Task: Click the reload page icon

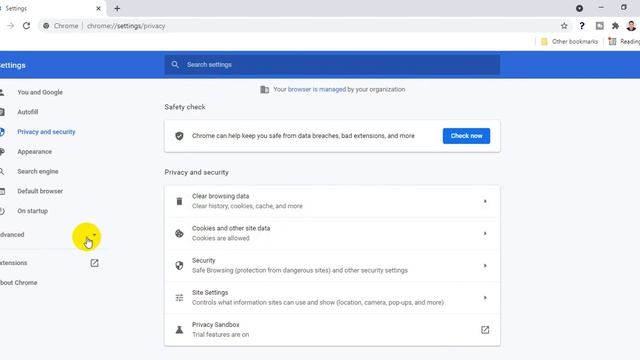Action: pyautogui.click(x=27, y=26)
